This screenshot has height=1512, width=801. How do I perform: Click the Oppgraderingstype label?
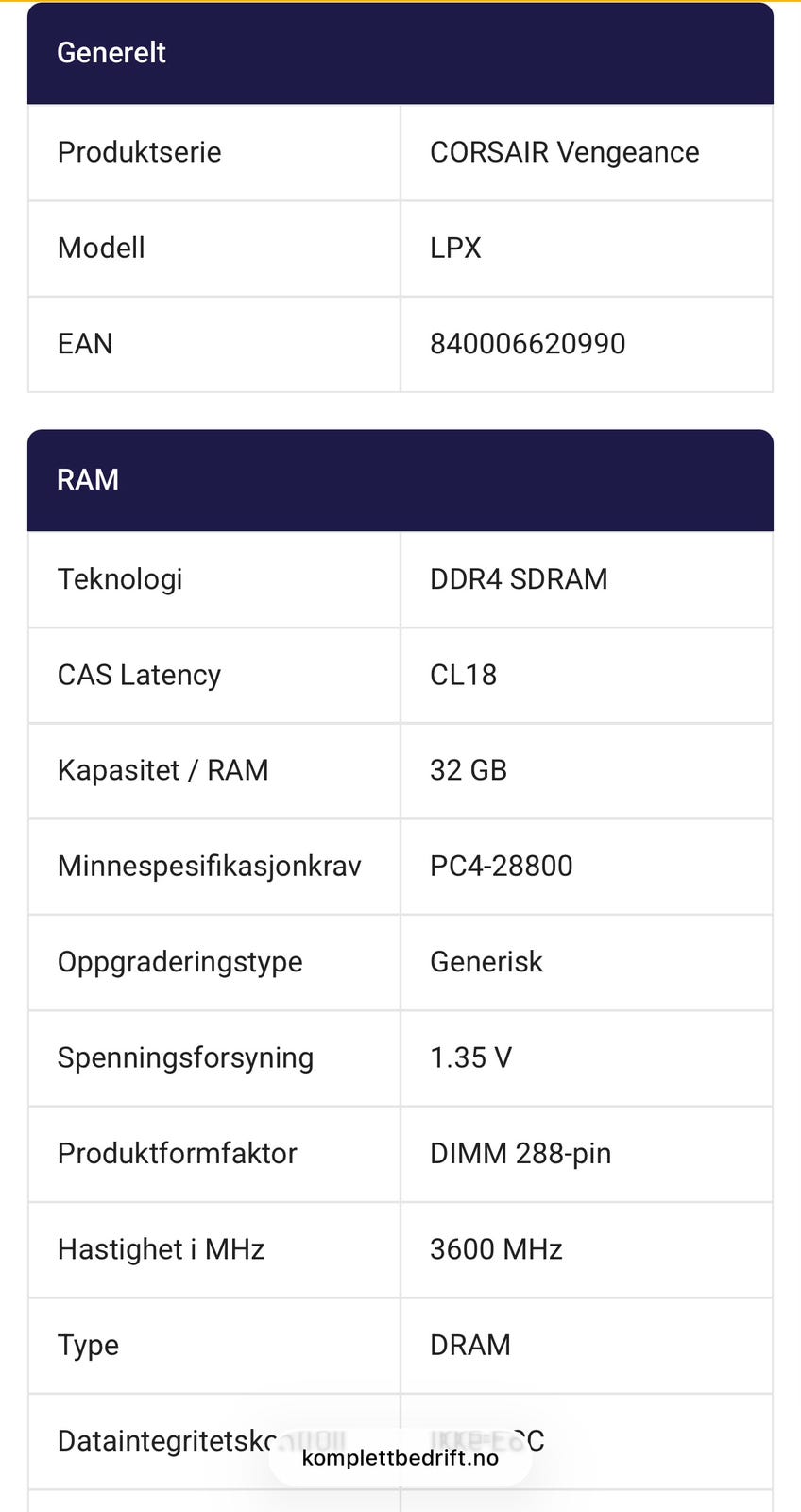(179, 962)
